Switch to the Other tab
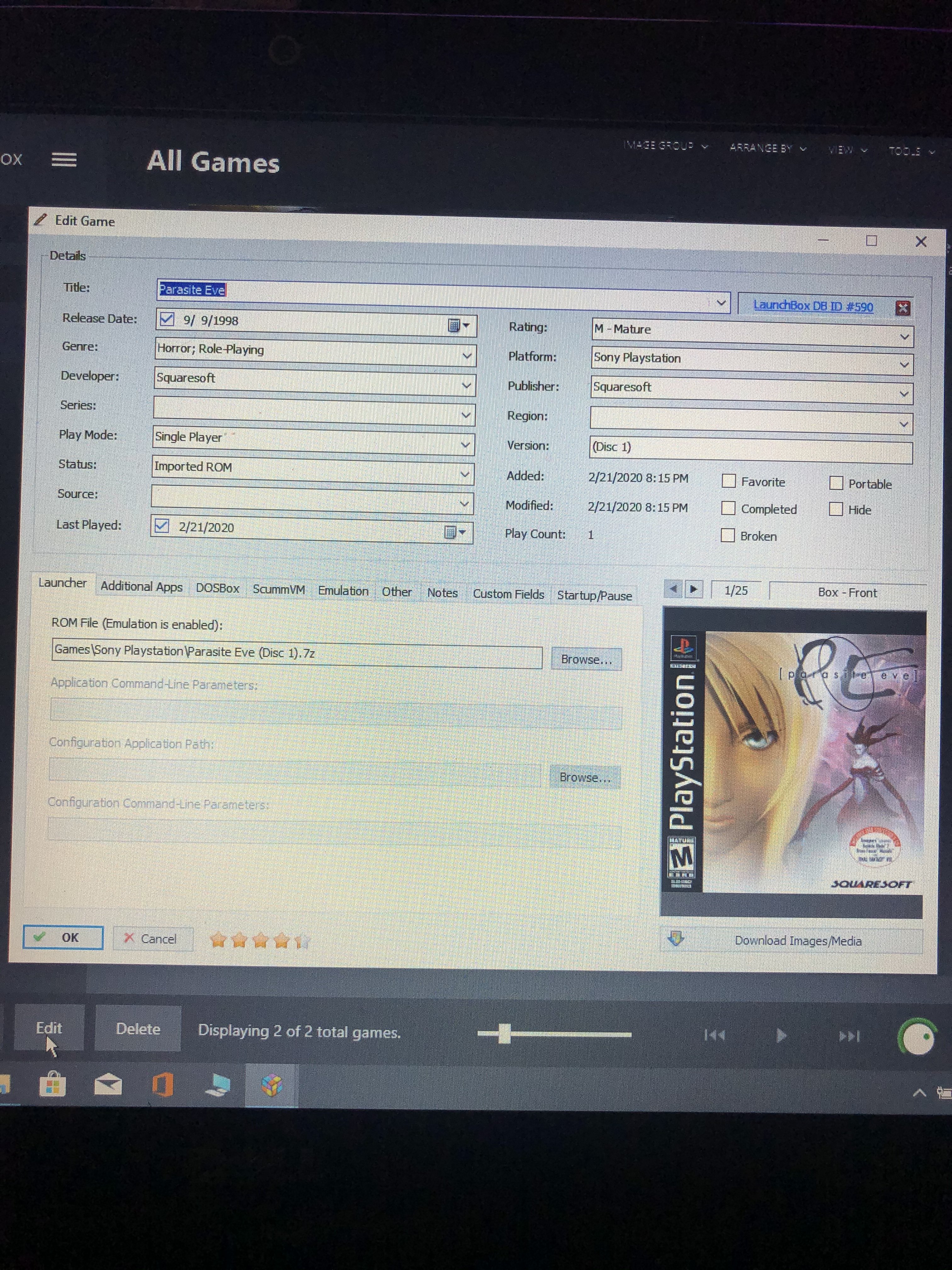This screenshot has height=1270, width=952. [397, 591]
